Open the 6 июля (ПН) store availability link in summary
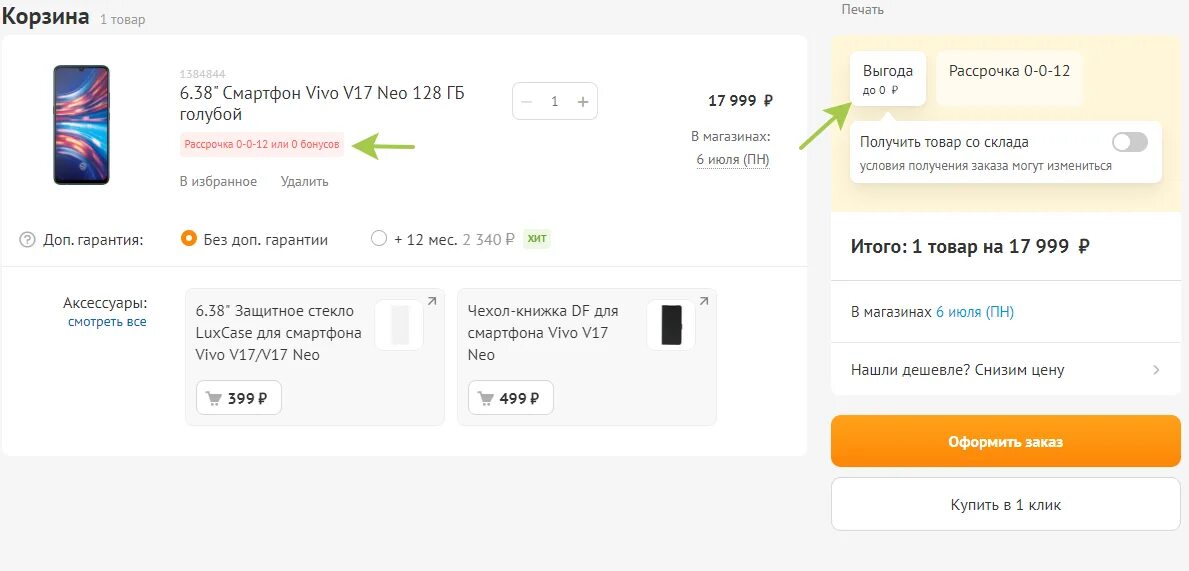The image size is (1189, 571). click(x=974, y=312)
